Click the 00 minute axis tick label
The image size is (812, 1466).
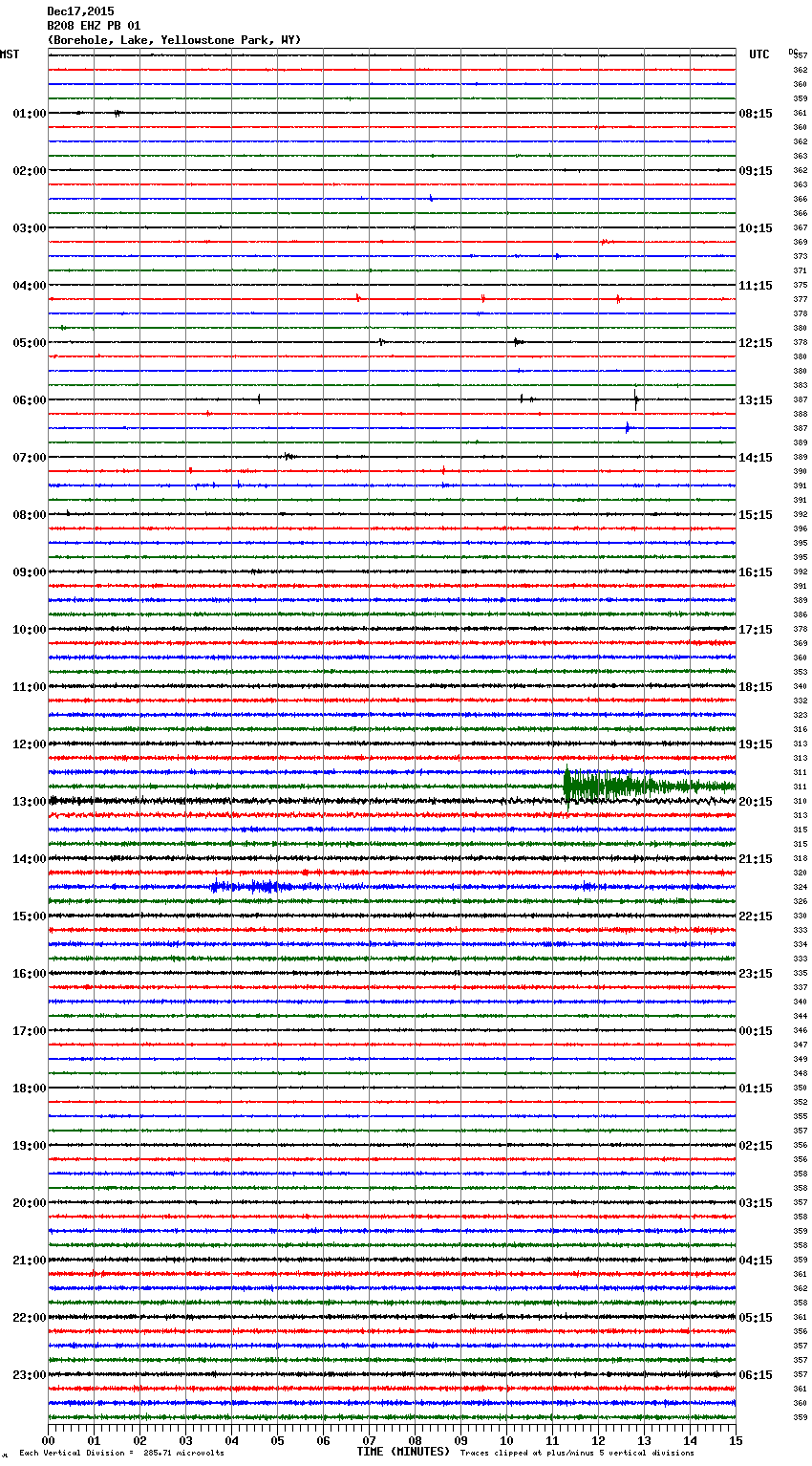49,1440
